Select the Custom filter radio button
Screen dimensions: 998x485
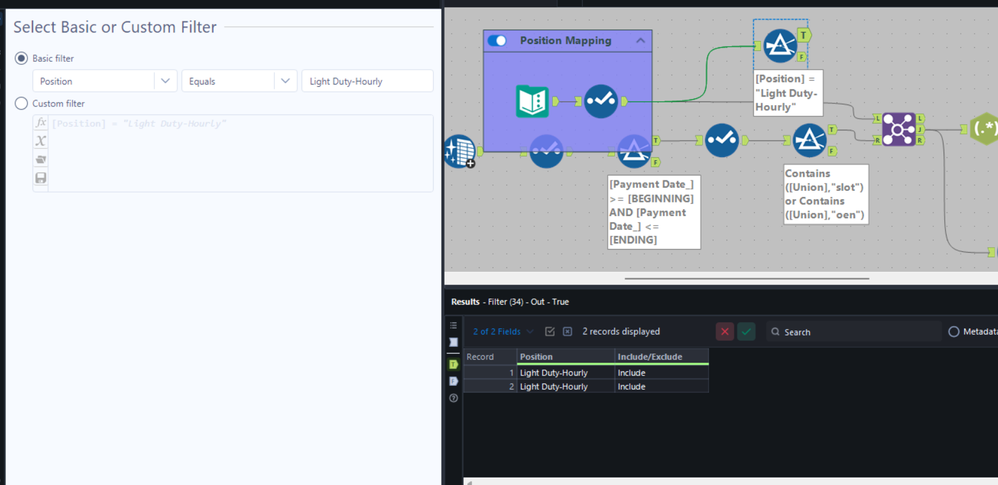click(x=21, y=103)
